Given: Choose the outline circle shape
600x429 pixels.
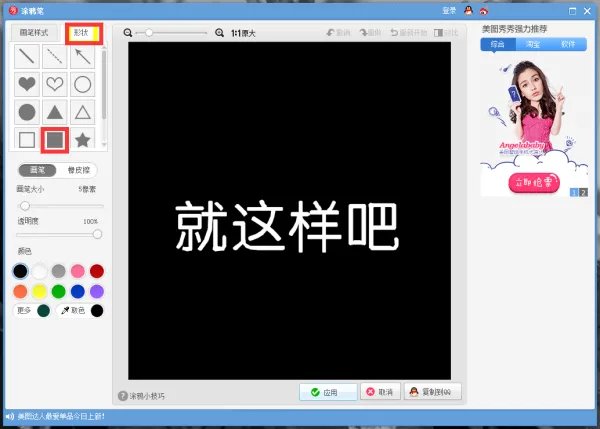Looking at the screenshot, I should tap(83, 84).
